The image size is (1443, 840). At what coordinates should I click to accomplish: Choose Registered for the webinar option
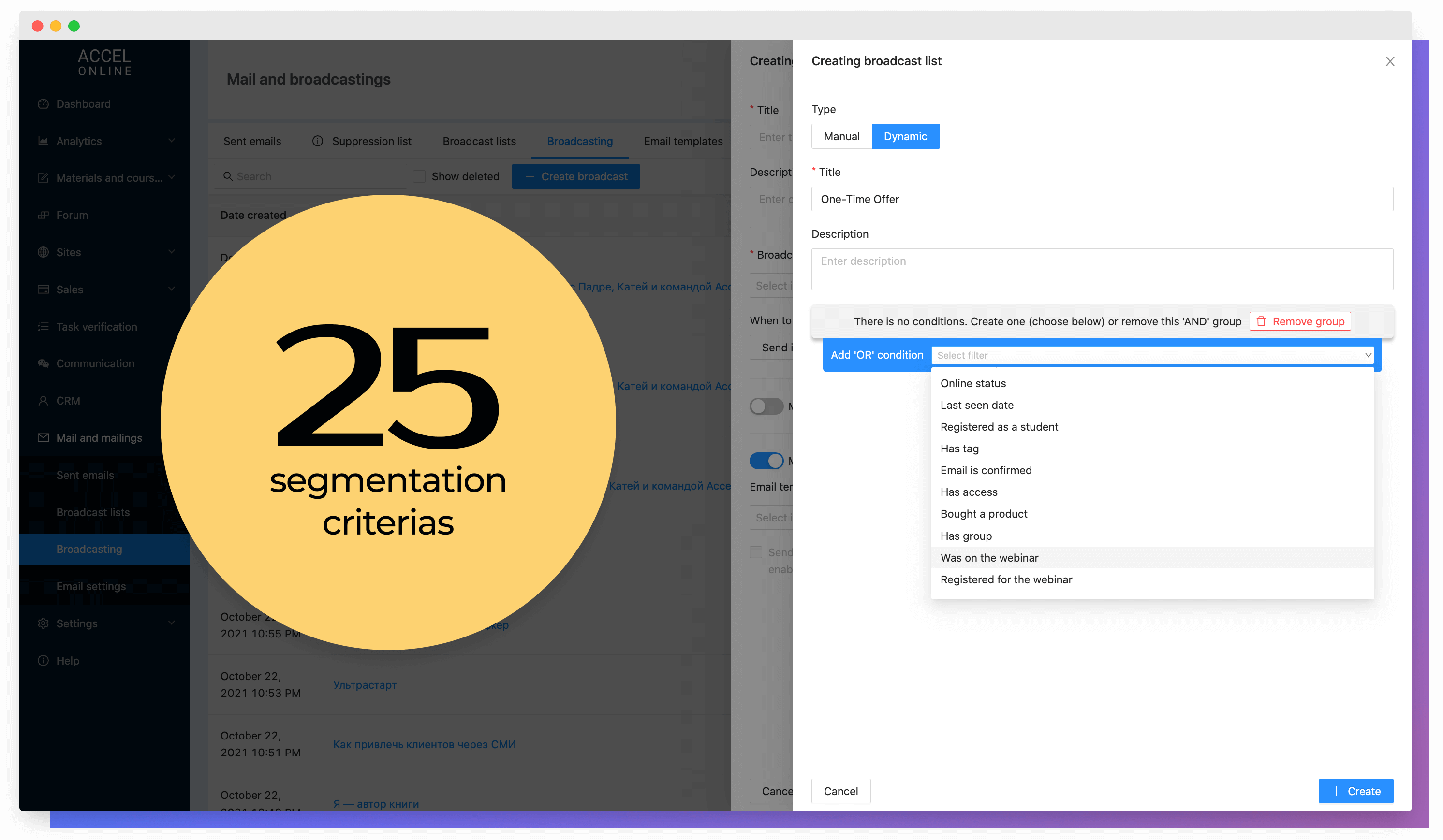click(1153, 579)
